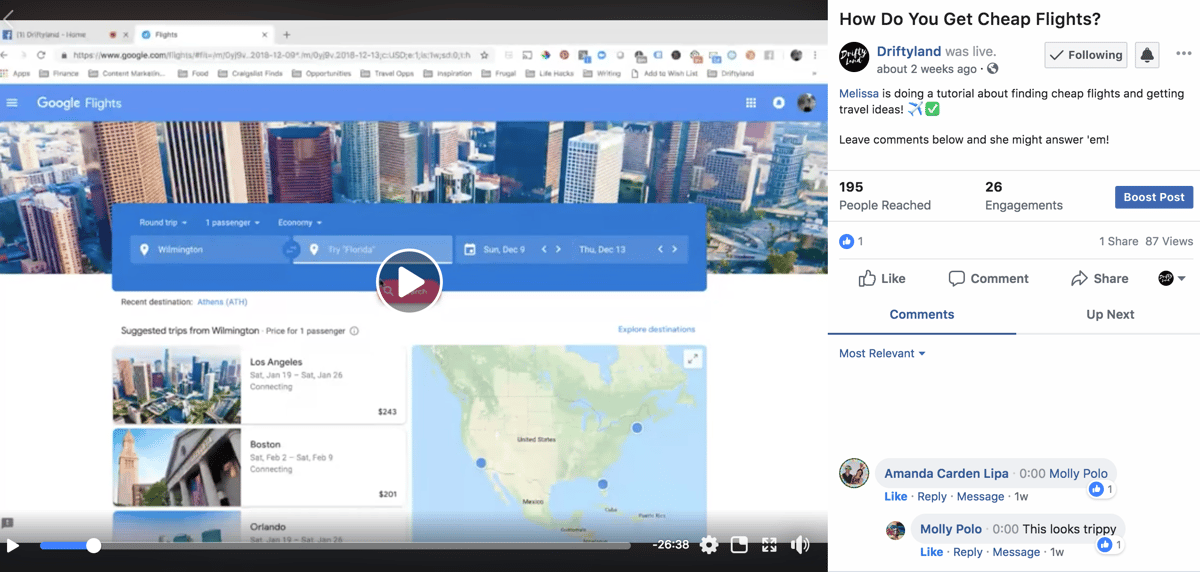Screen dimensions: 1200x572
Task: Jump to 0:00 timestamp in Molly Polo's reply
Action: tap(1004, 529)
